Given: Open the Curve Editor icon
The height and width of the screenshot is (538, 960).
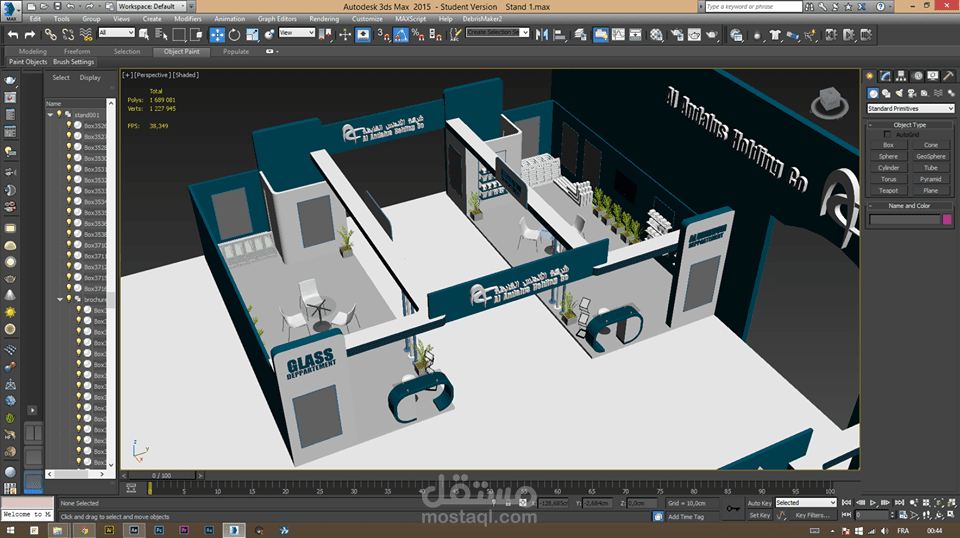Looking at the screenshot, I should point(618,35).
